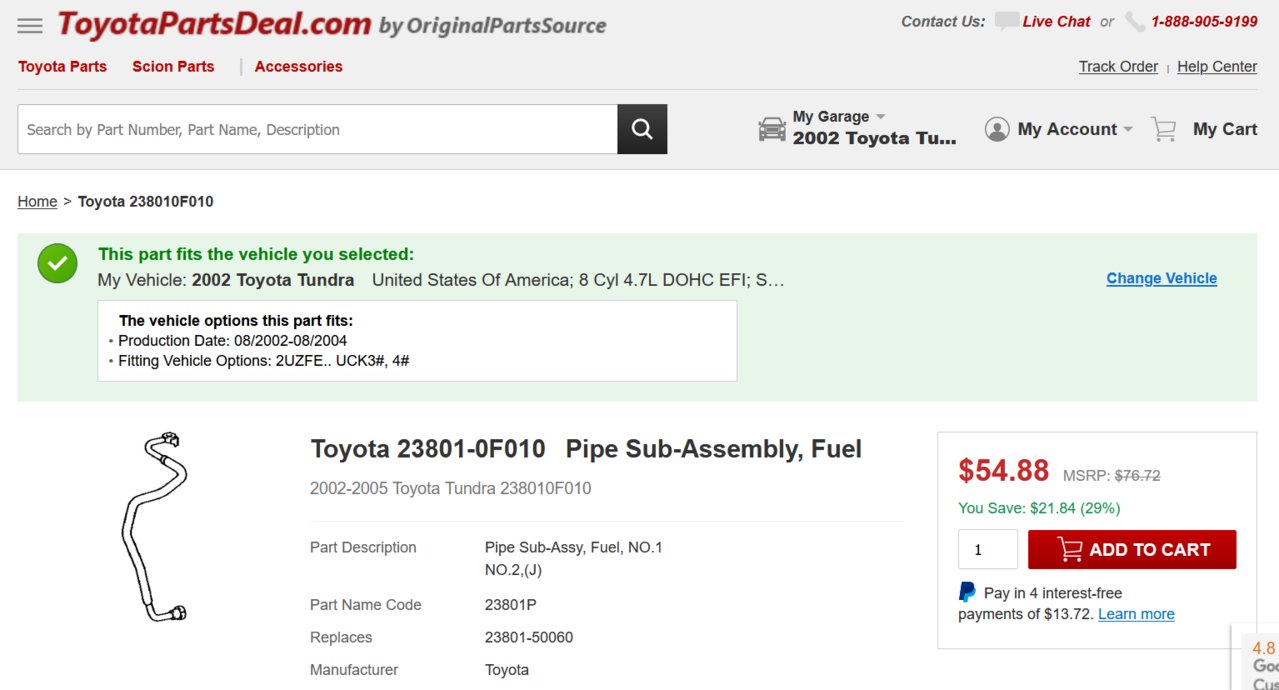Click the Part Name Code value 23801P

pyautogui.click(x=511, y=605)
